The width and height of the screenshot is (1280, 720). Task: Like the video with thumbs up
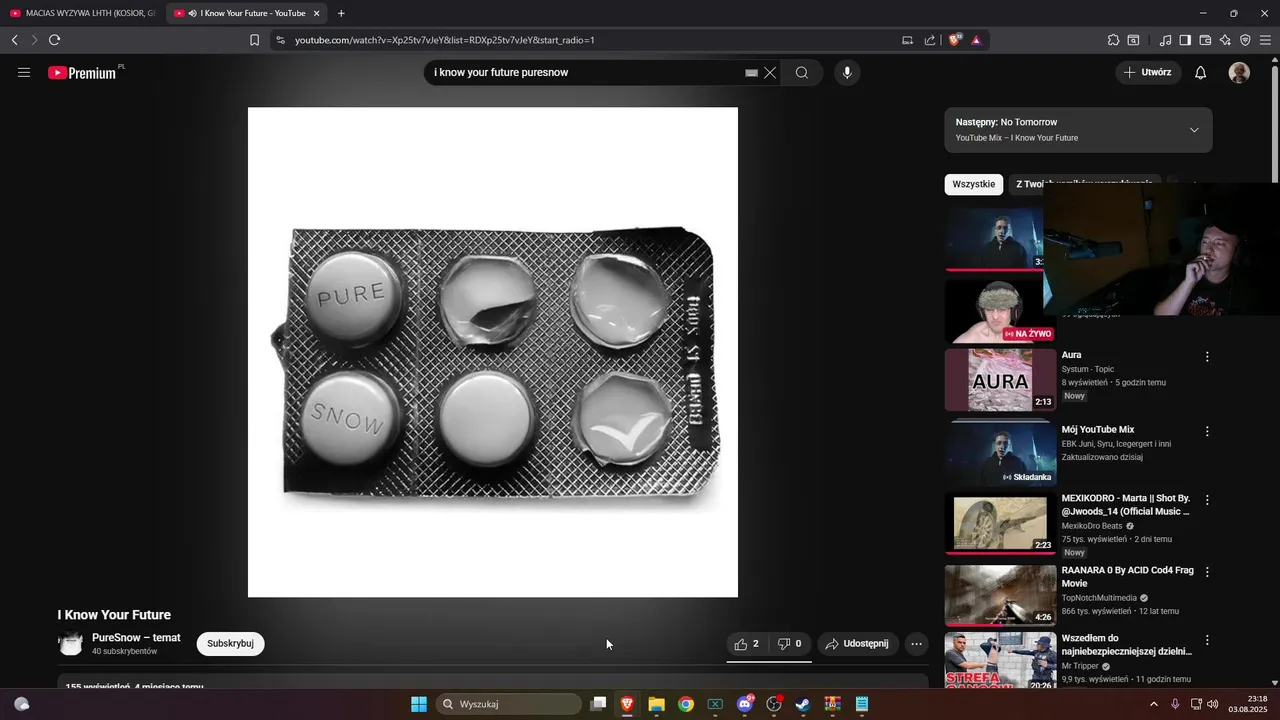[x=747, y=644]
